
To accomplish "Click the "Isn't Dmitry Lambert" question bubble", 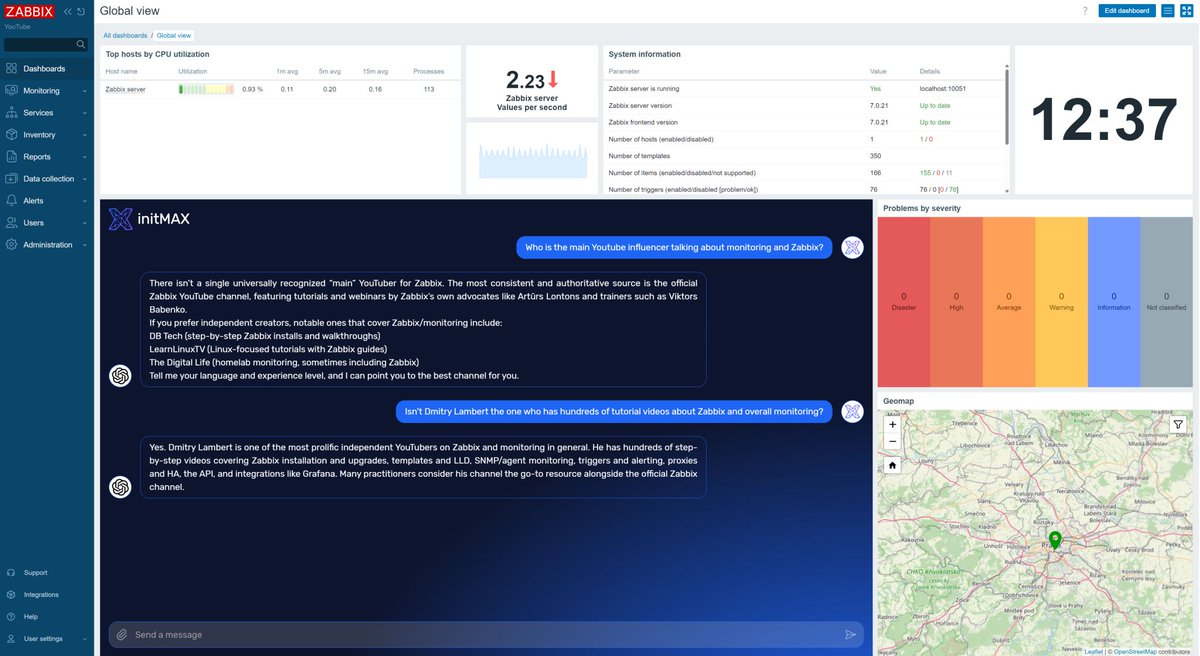I will (x=614, y=411).
